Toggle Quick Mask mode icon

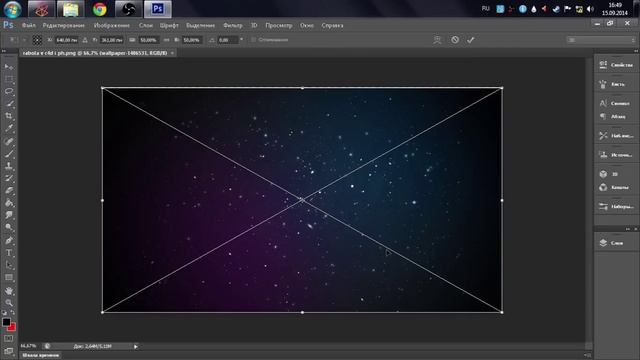point(9,339)
